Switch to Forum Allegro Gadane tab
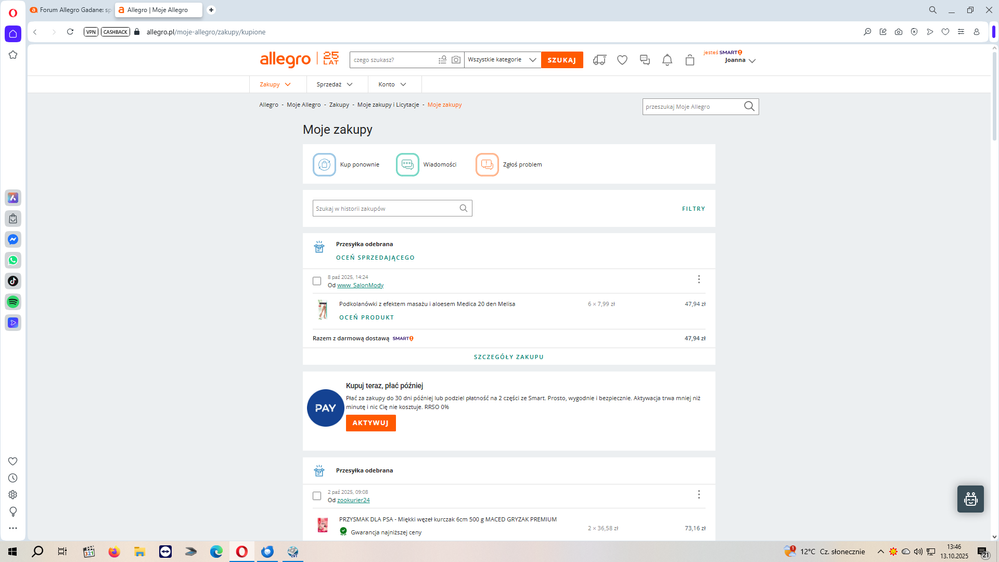The image size is (999, 562). tap(70, 10)
